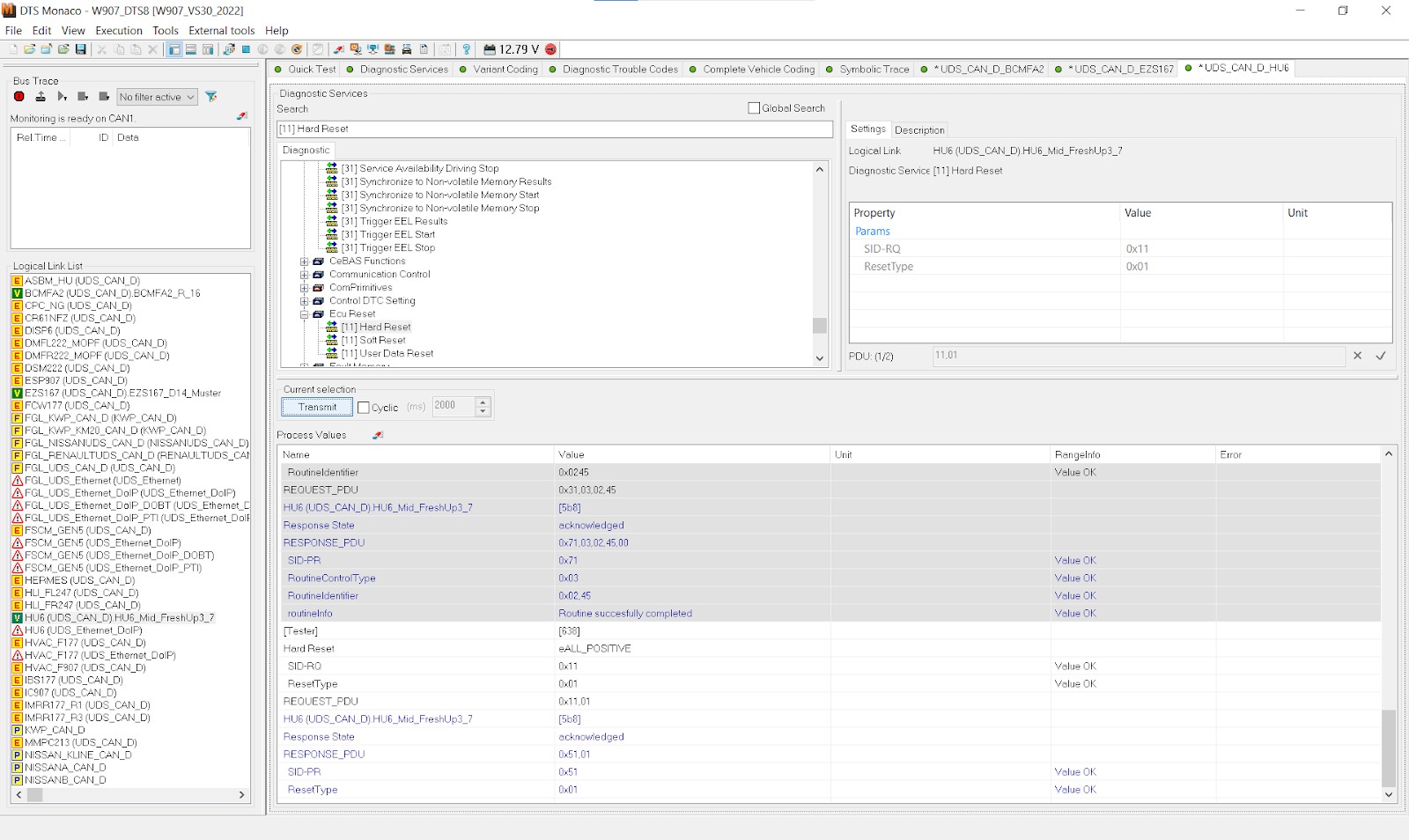Click the Bus Trace export upload icon
Viewport: 1409px width, 840px height.
click(x=41, y=97)
